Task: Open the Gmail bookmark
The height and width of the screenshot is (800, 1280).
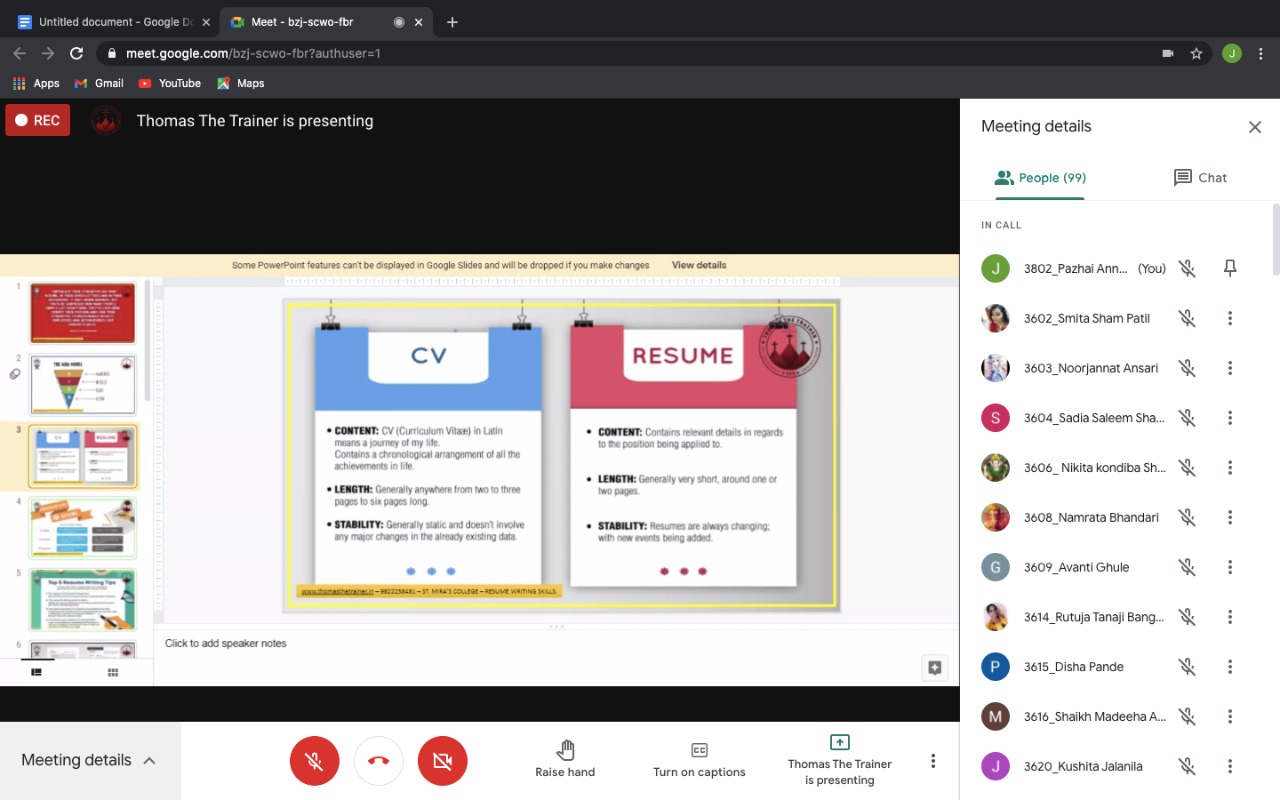Action: [x=99, y=83]
